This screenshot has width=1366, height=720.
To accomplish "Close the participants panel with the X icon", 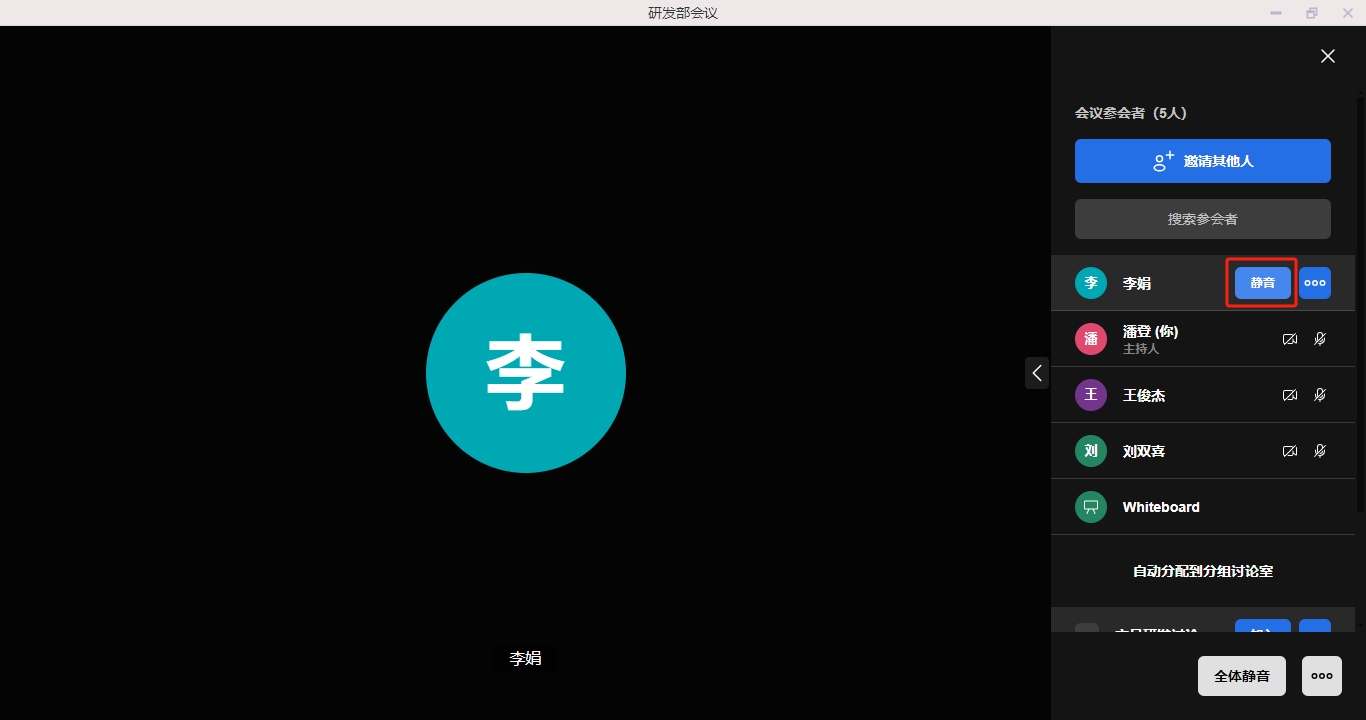I will point(1327,56).
